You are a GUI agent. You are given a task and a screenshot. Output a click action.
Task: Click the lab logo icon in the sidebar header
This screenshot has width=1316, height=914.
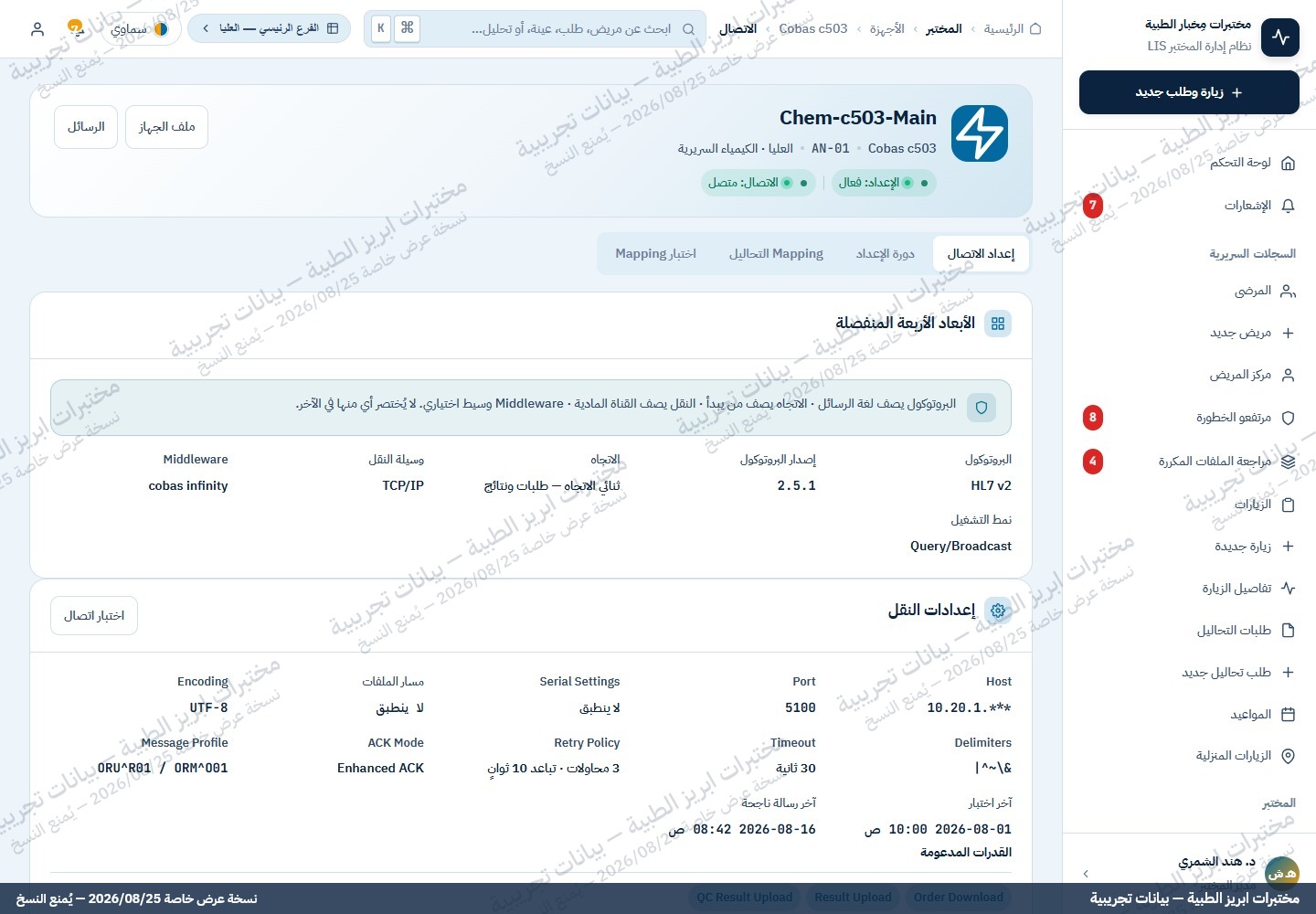point(1280,37)
